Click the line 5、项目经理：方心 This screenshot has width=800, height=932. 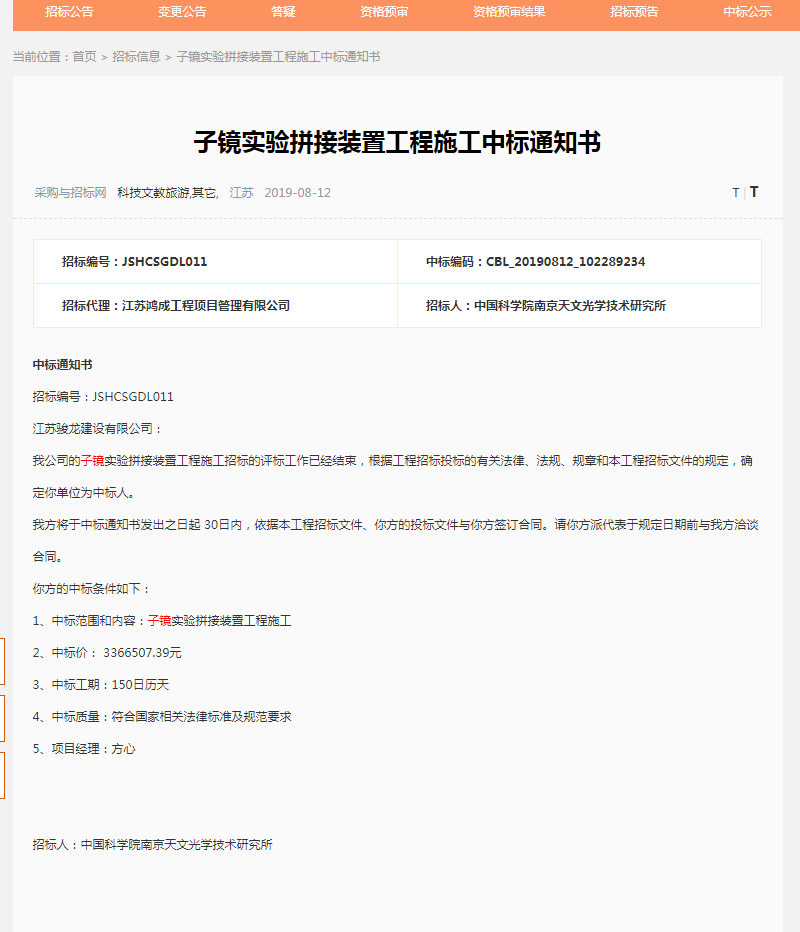84,749
